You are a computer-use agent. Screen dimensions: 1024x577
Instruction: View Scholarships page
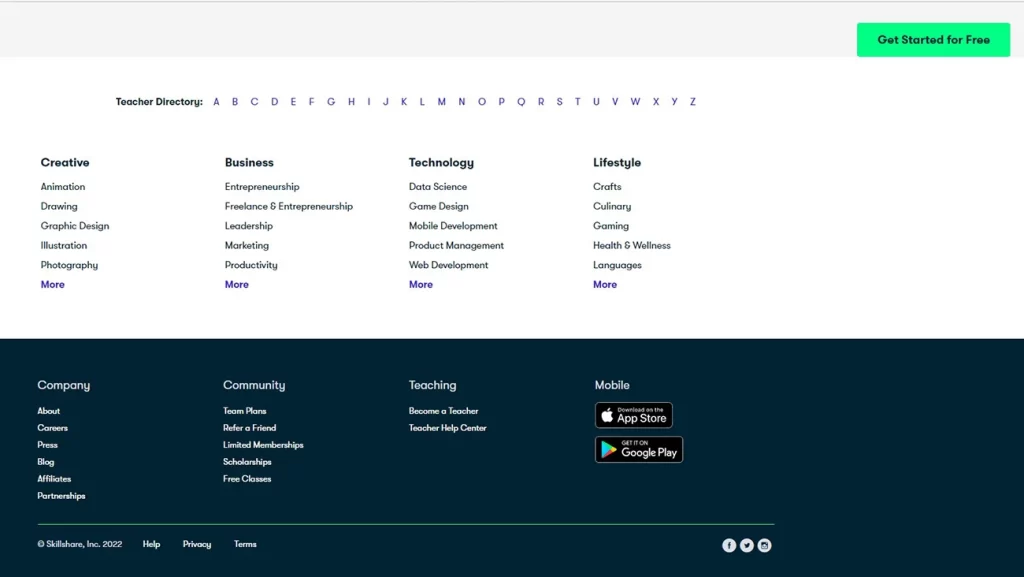247,462
